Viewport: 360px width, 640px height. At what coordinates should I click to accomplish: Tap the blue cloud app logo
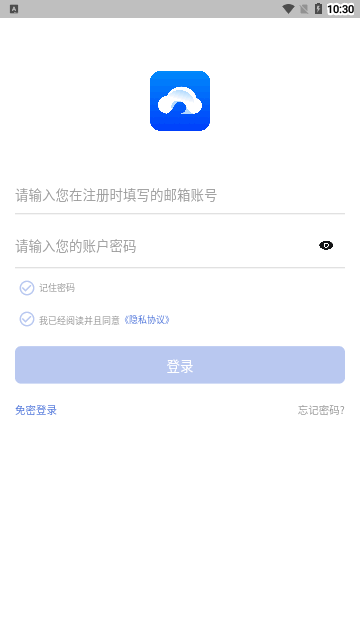pos(180,101)
